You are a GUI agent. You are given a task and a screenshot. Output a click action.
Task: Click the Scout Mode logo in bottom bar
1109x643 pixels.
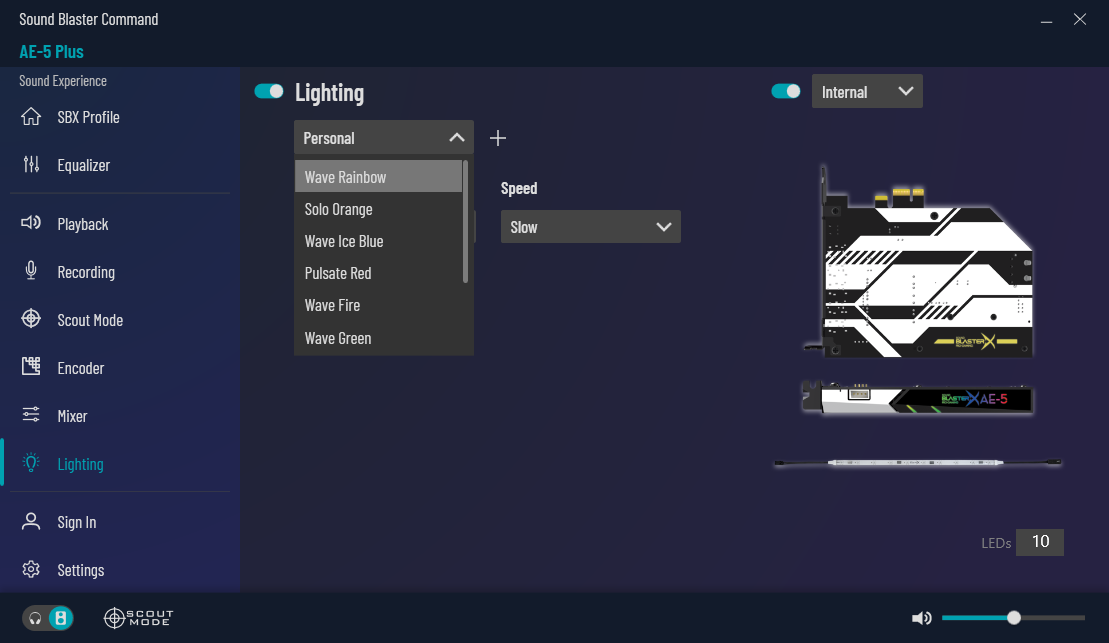(139, 618)
